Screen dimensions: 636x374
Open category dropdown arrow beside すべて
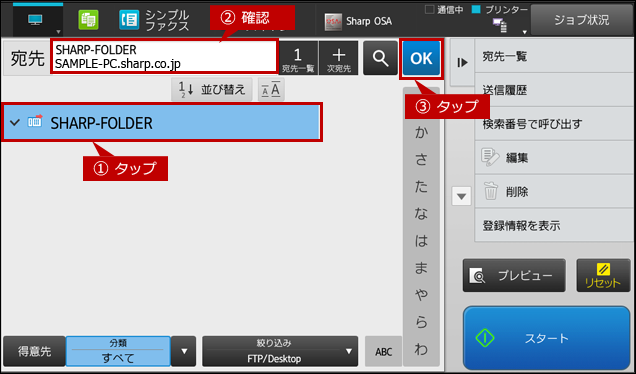tap(184, 351)
